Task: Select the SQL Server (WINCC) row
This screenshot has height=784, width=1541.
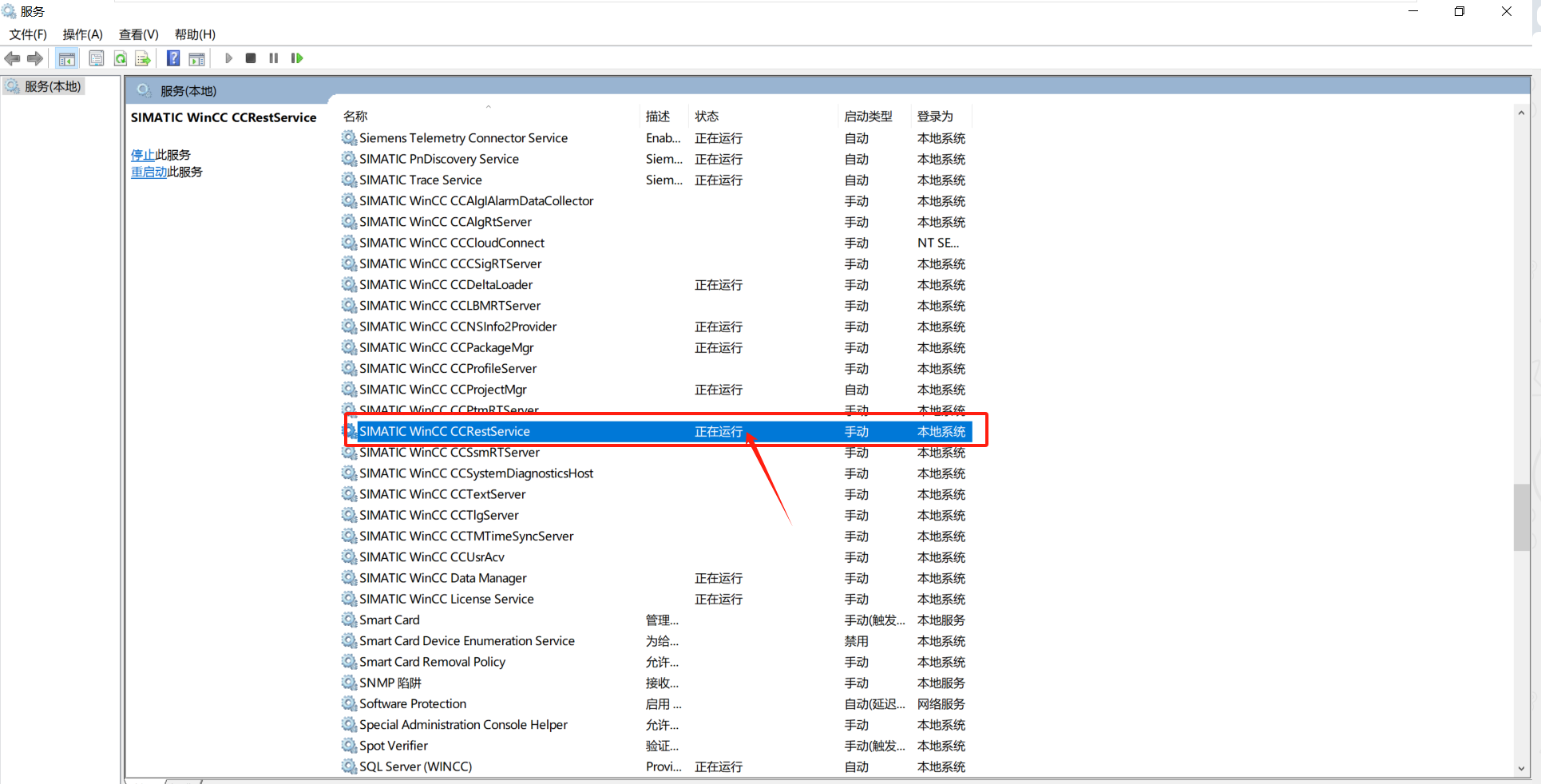Action: [x=656, y=767]
